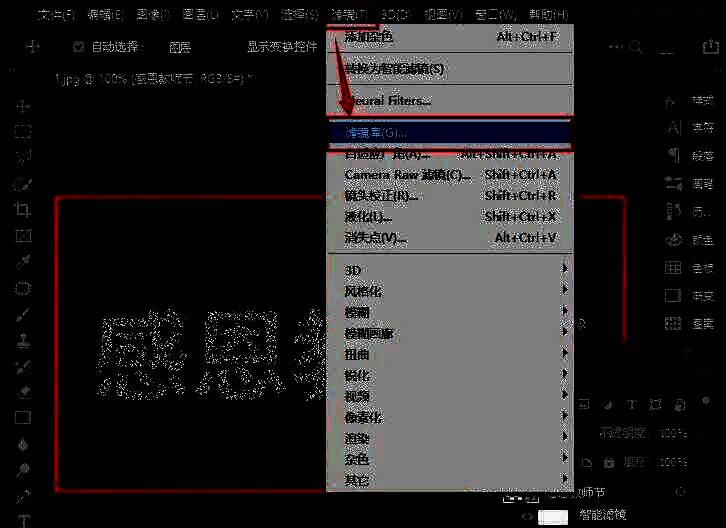Viewport: 726px width, 528px height.
Task: Open the Character (字符) panel
Action: (689, 127)
